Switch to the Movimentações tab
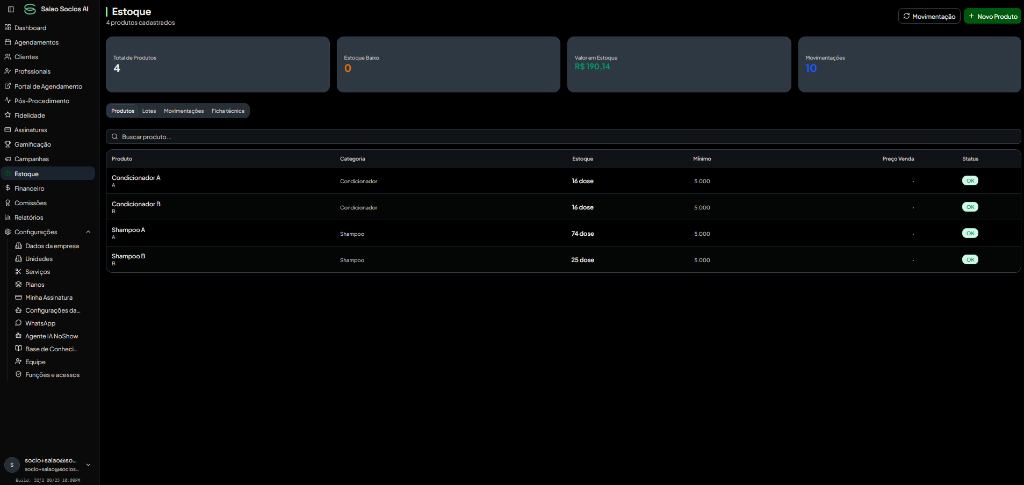The width and height of the screenshot is (1024, 485). (184, 111)
